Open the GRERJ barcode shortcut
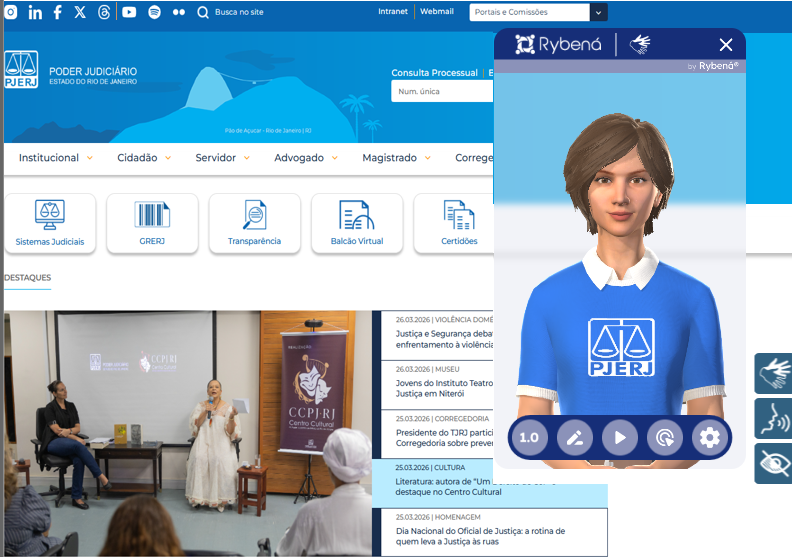Screen dimensions: 792x557 [x=152, y=222]
